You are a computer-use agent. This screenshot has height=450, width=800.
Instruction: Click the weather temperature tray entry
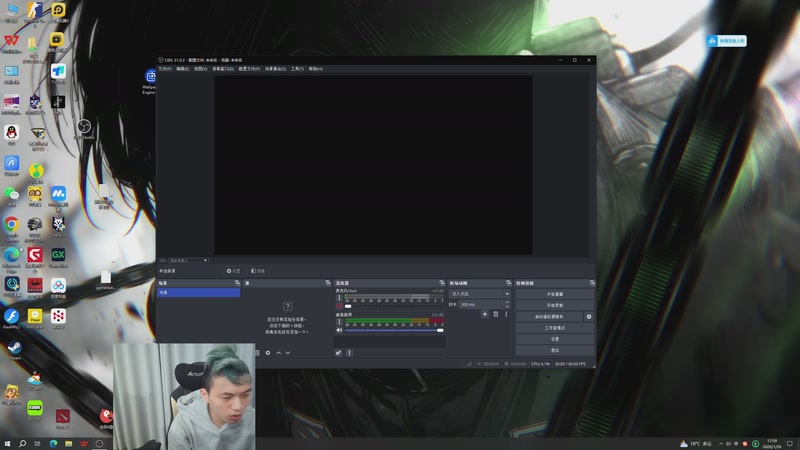(695, 444)
